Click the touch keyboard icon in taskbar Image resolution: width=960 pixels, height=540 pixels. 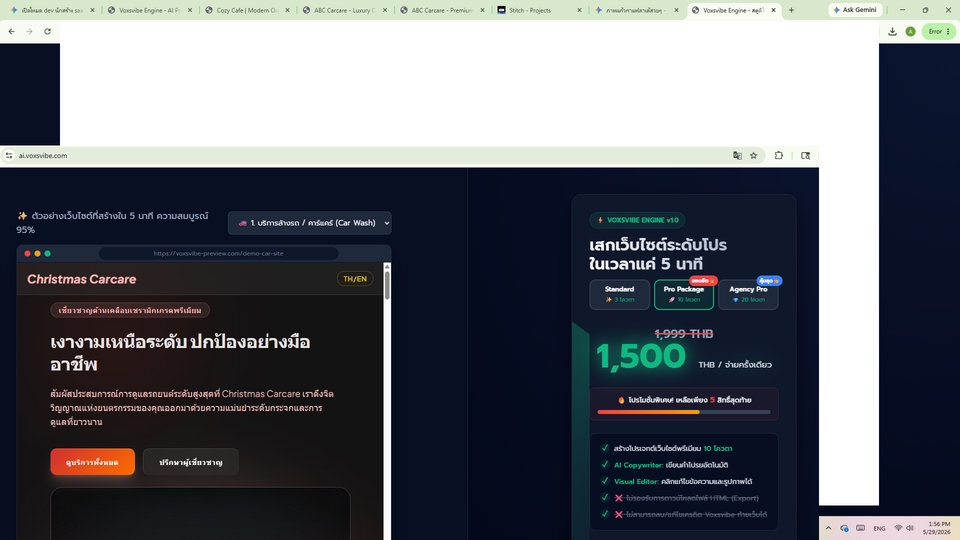pyautogui.click(x=861, y=528)
